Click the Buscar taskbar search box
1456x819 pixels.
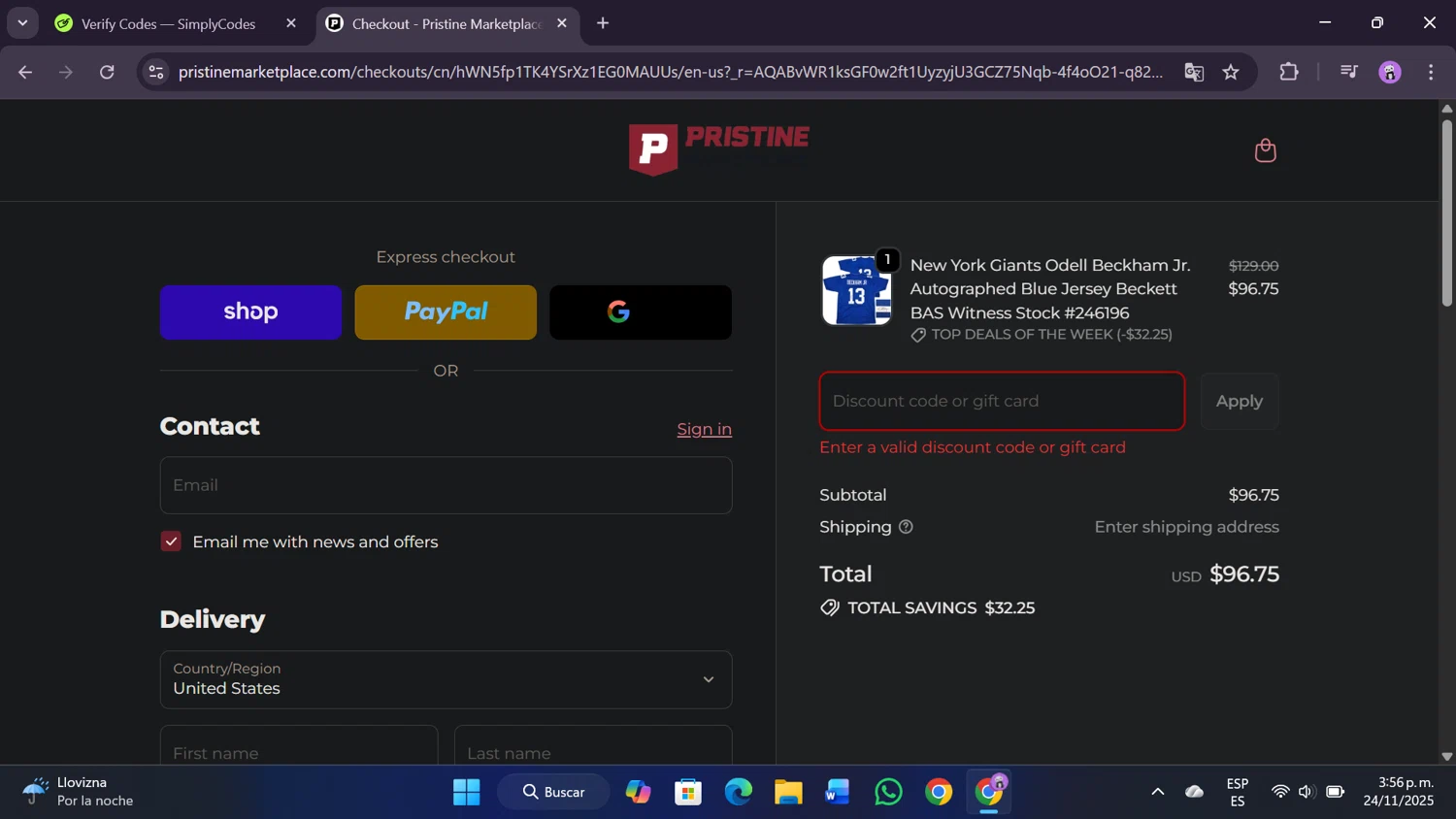(554, 792)
